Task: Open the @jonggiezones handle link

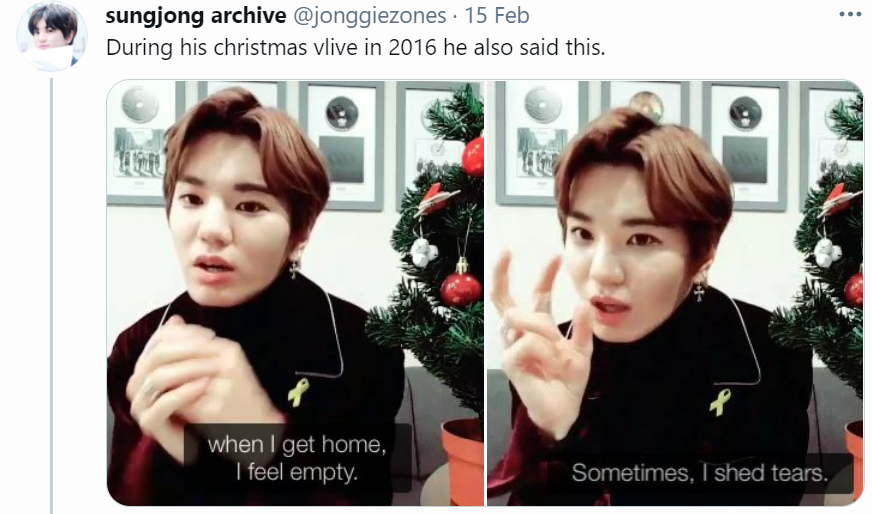Action: click(369, 15)
